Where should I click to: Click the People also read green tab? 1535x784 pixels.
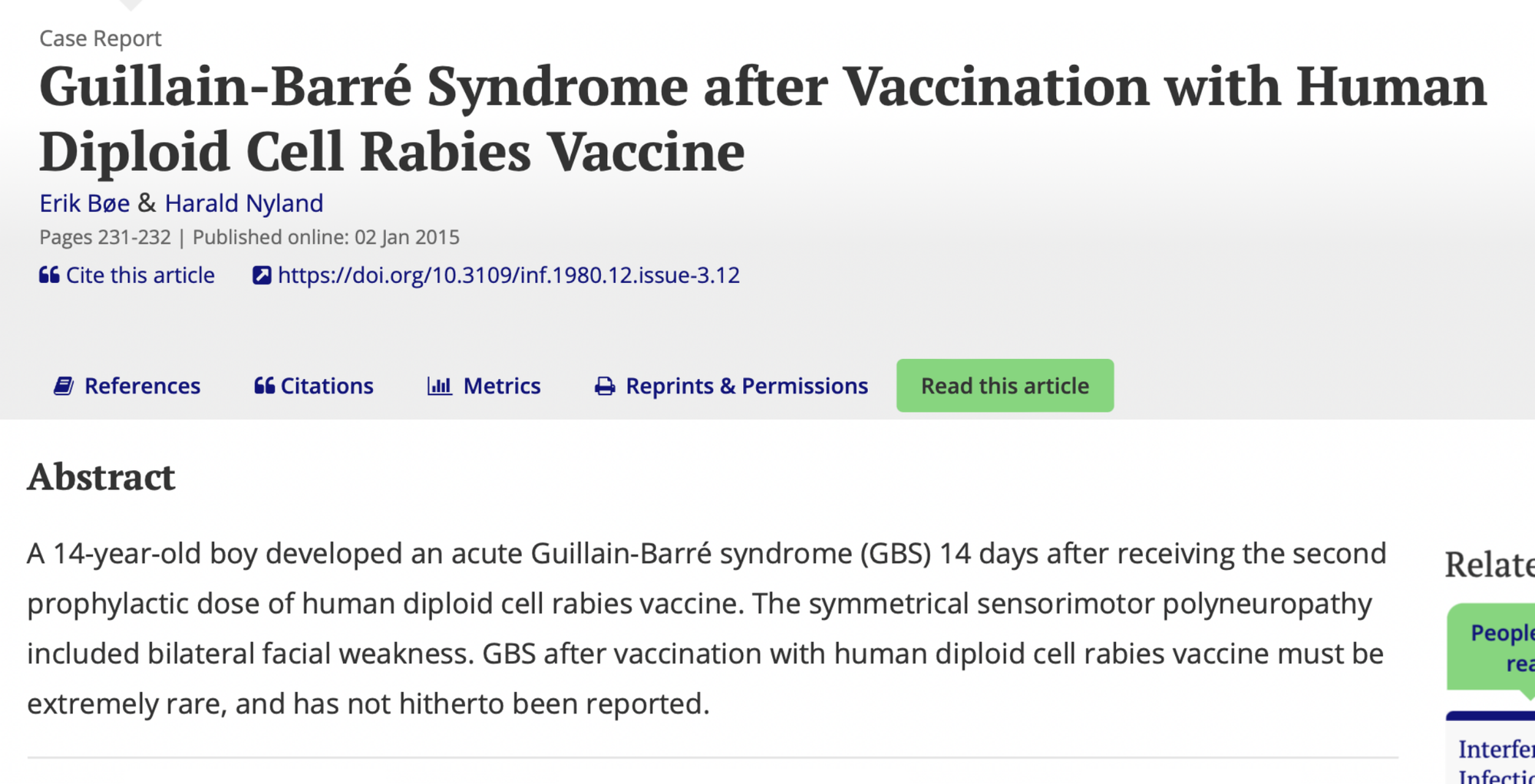[x=1491, y=648]
